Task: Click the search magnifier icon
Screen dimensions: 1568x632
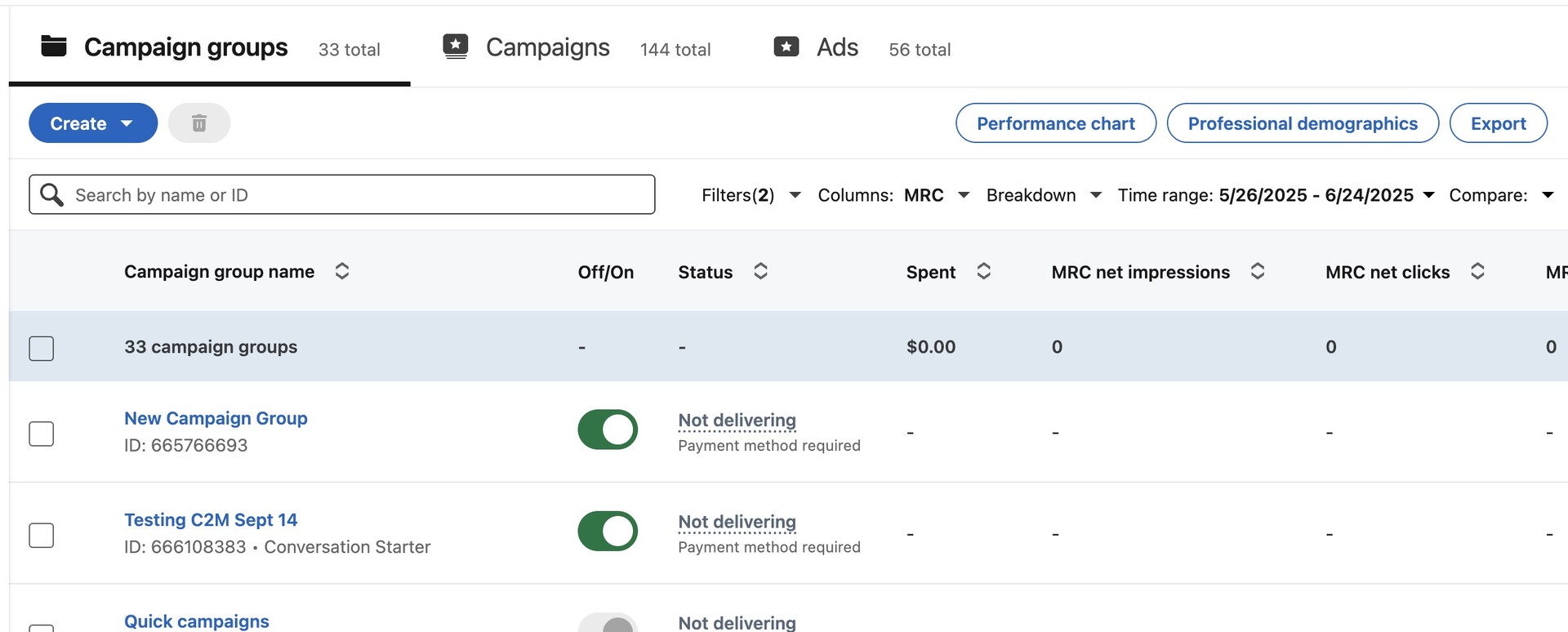Action: coord(51,194)
